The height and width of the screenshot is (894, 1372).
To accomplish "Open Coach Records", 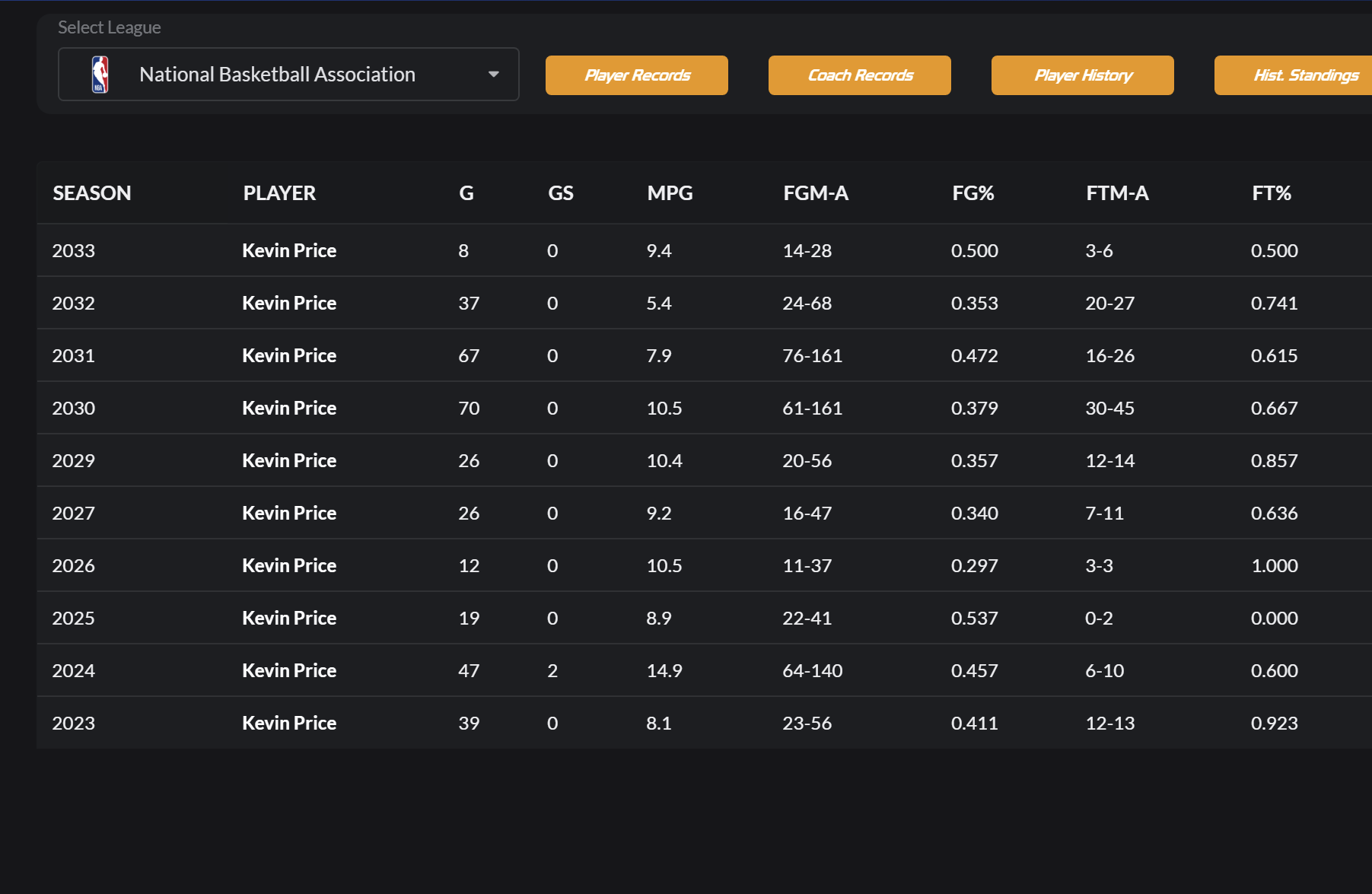I will click(859, 75).
